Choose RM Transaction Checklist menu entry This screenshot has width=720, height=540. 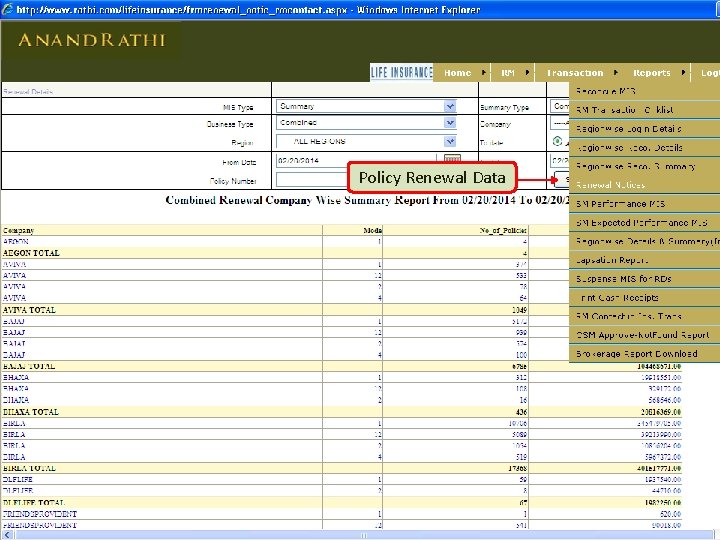pos(644,110)
